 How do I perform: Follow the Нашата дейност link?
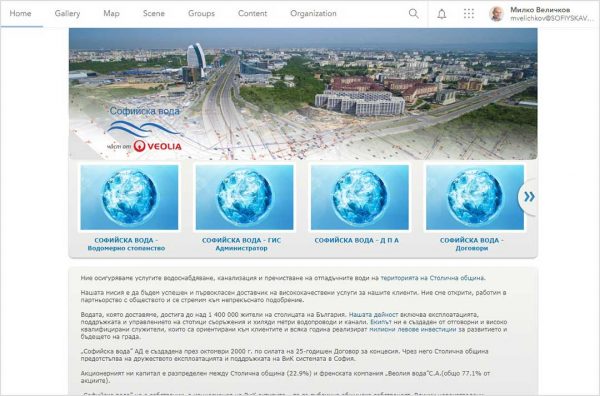(373, 315)
